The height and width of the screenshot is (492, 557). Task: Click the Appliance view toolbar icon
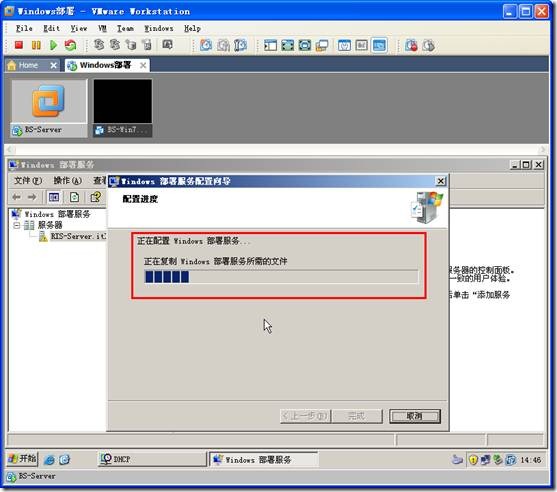tap(362, 45)
